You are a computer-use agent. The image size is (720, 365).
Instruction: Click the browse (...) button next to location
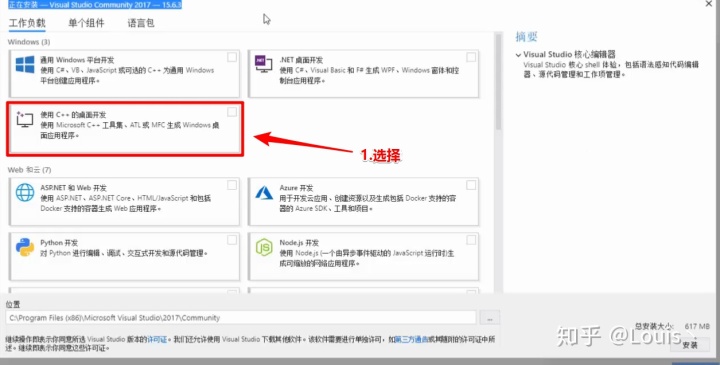click(x=489, y=318)
